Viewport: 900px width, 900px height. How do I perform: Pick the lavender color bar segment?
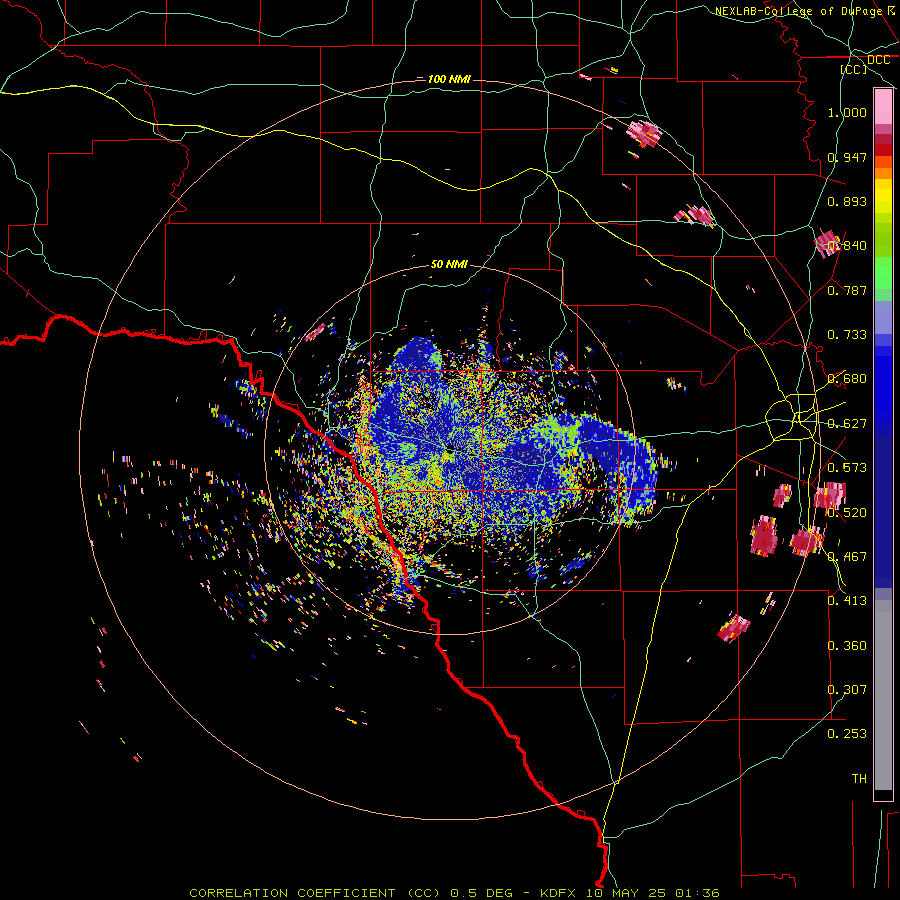pyautogui.click(x=883, y=318)
